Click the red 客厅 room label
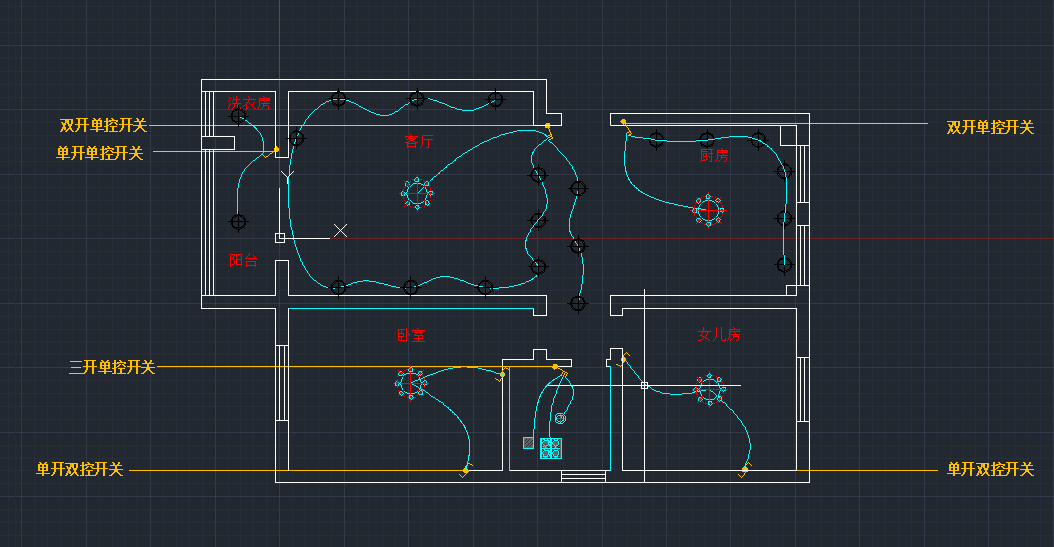 click(419, 141)
